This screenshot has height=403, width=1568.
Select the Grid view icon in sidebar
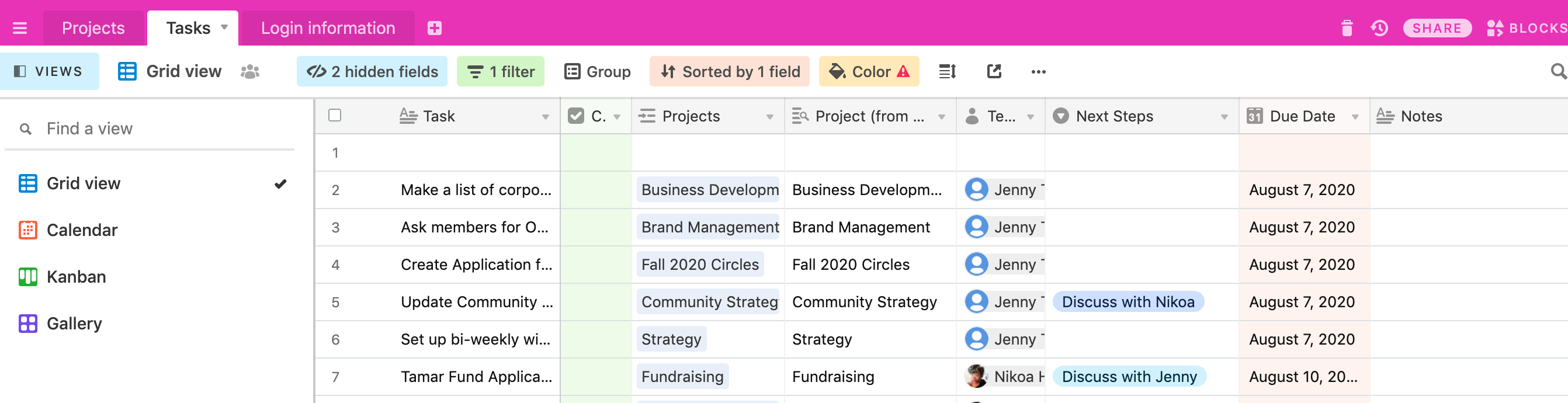[x=28, y=183]
